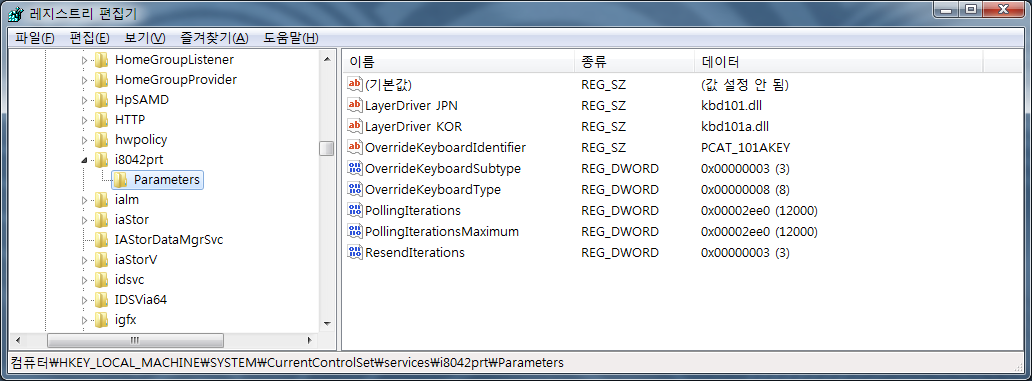Open the 즐겨찾기(A) menu
The image size is (1032, 381).
click(x=215, y=38)
